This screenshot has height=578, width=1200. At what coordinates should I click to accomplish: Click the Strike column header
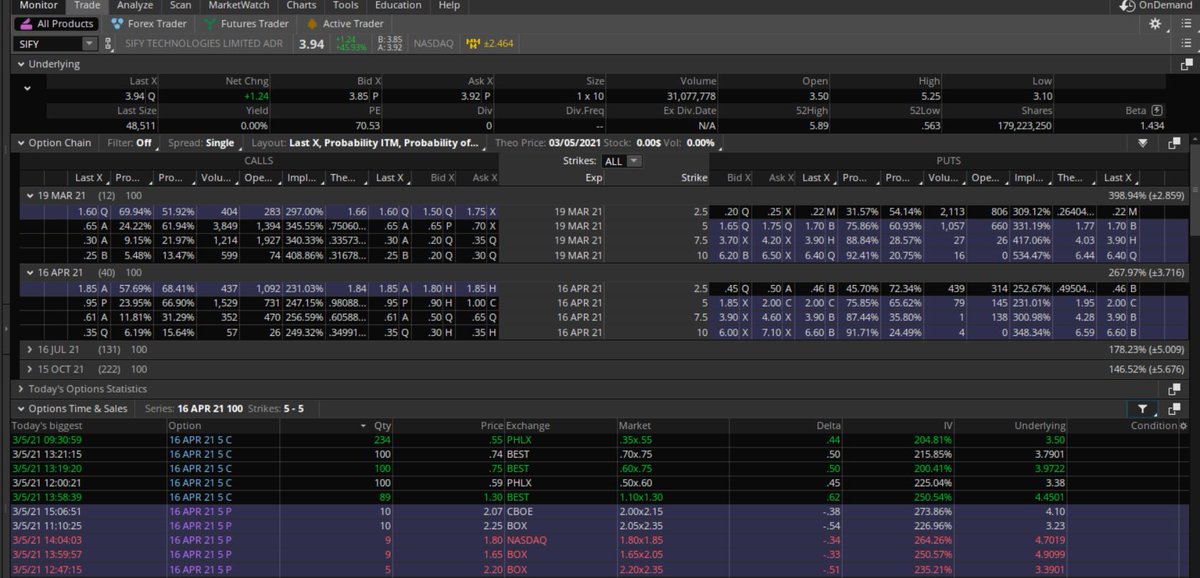pos(693,178)
